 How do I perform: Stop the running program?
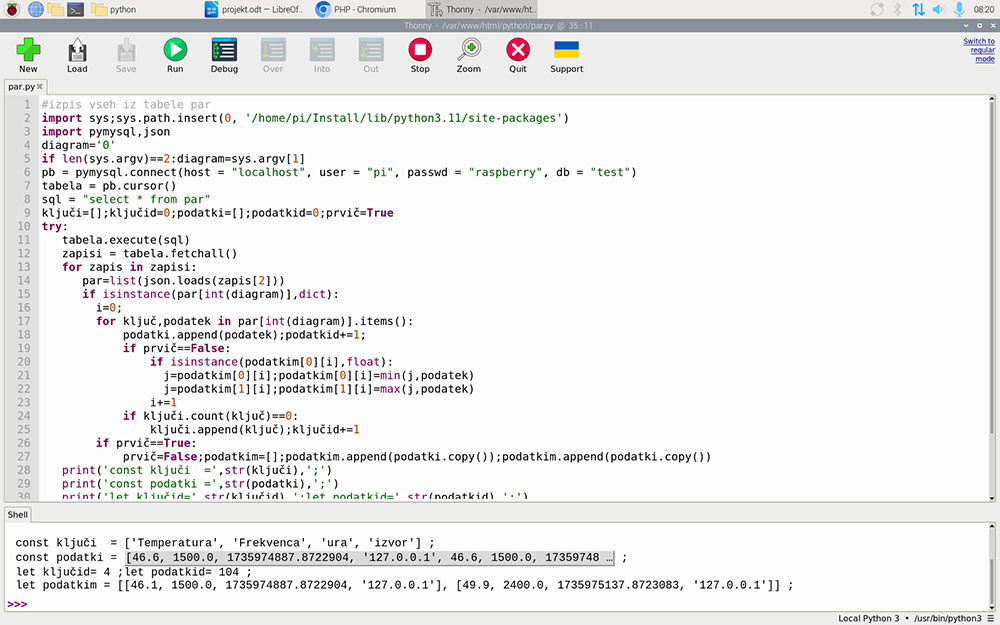point(420,50)
